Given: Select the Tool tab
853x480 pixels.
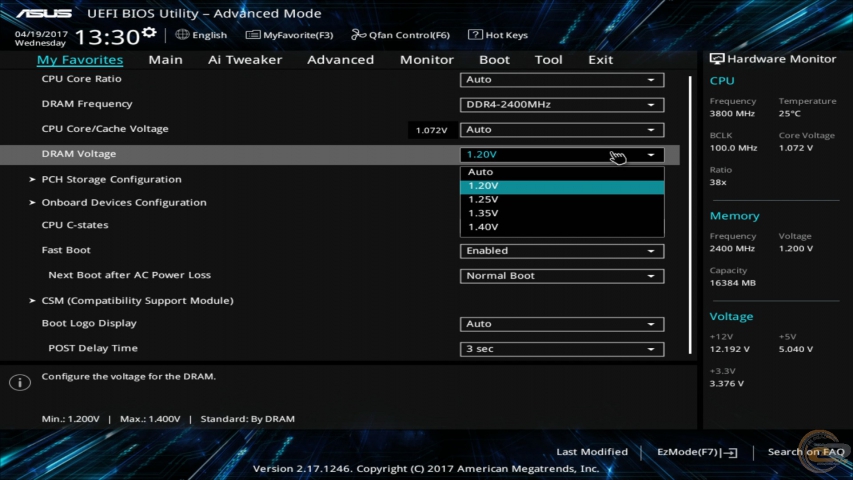Looking at the screenshot, I should coord(548,59).
